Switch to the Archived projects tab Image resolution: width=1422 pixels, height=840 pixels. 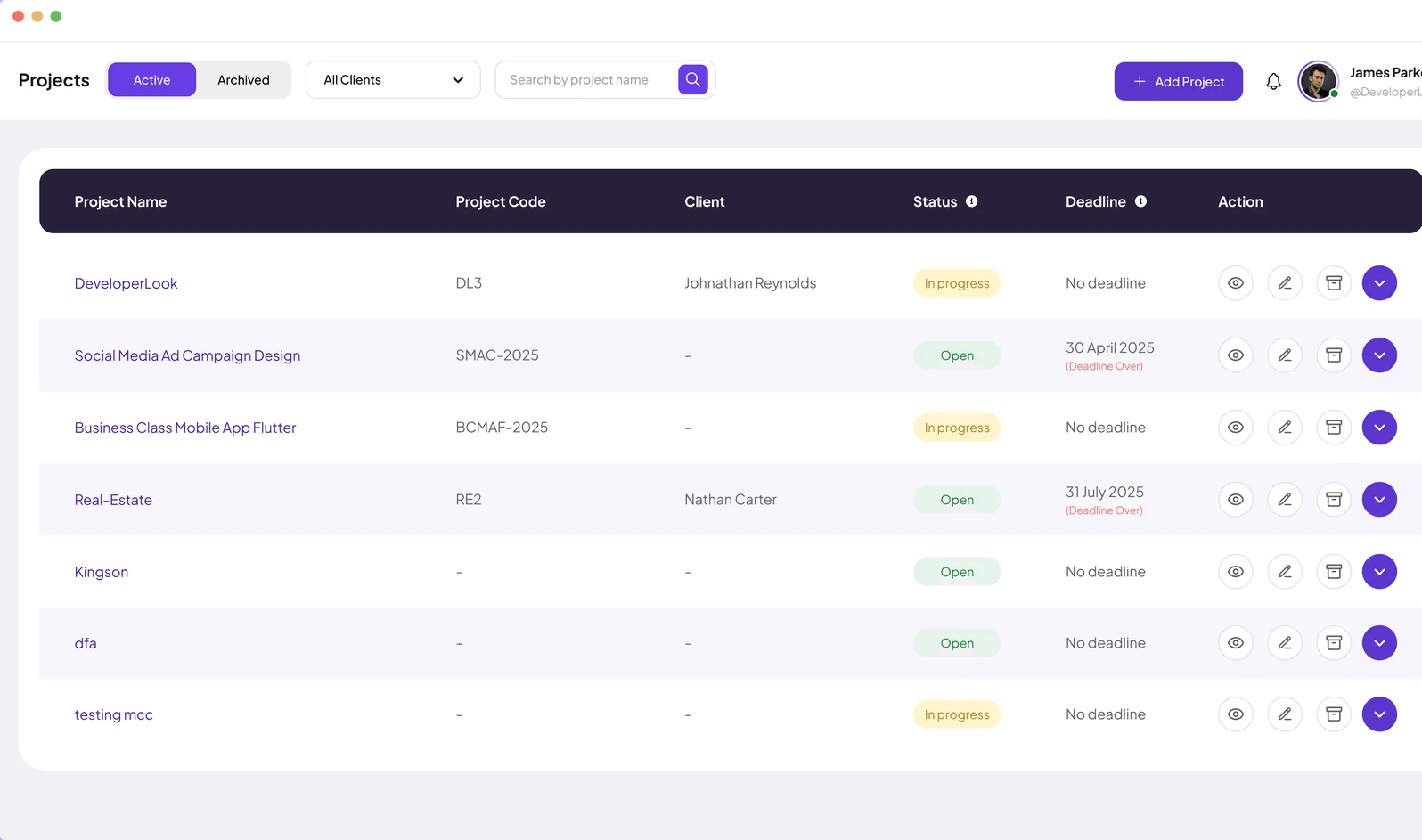243,80
